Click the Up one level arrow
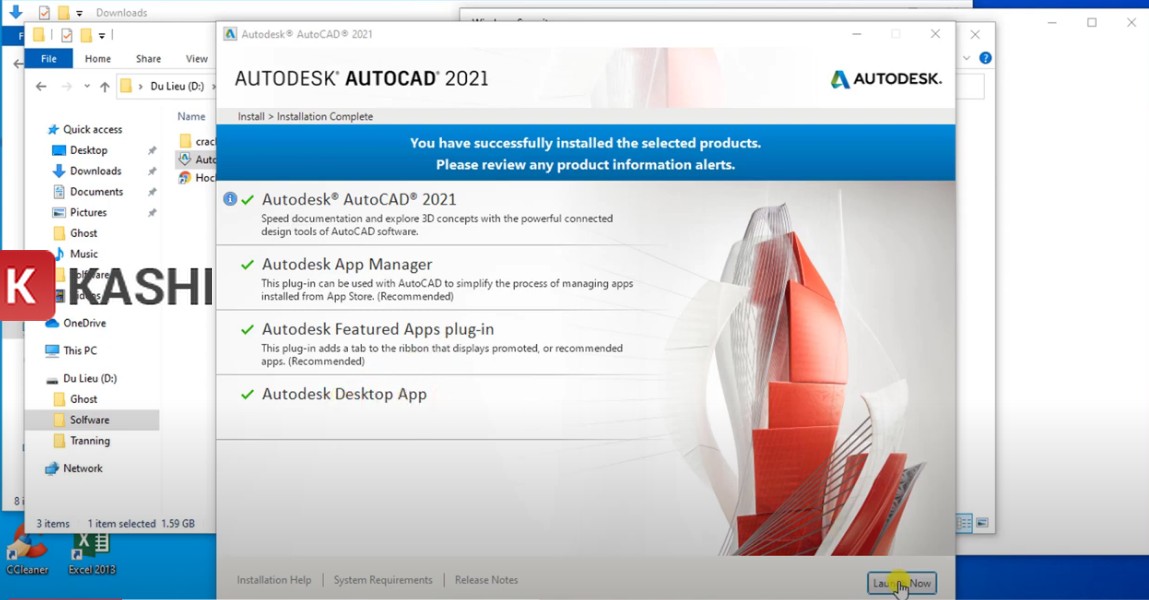 pos(104,87)
